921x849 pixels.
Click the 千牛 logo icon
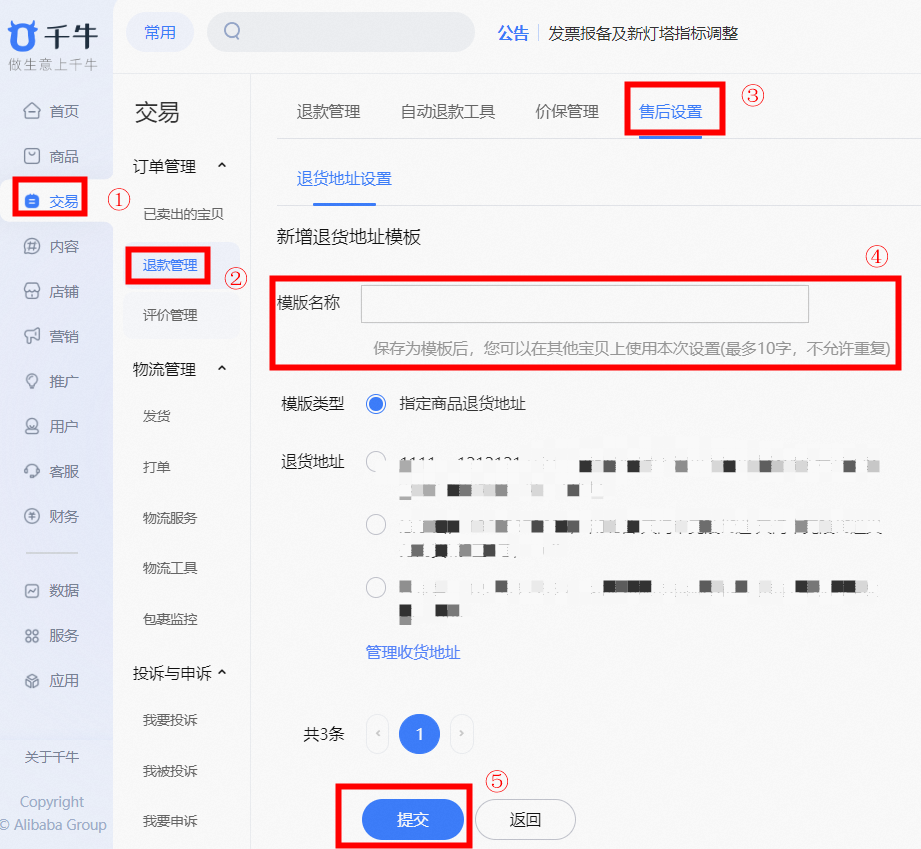coord(22,36)
